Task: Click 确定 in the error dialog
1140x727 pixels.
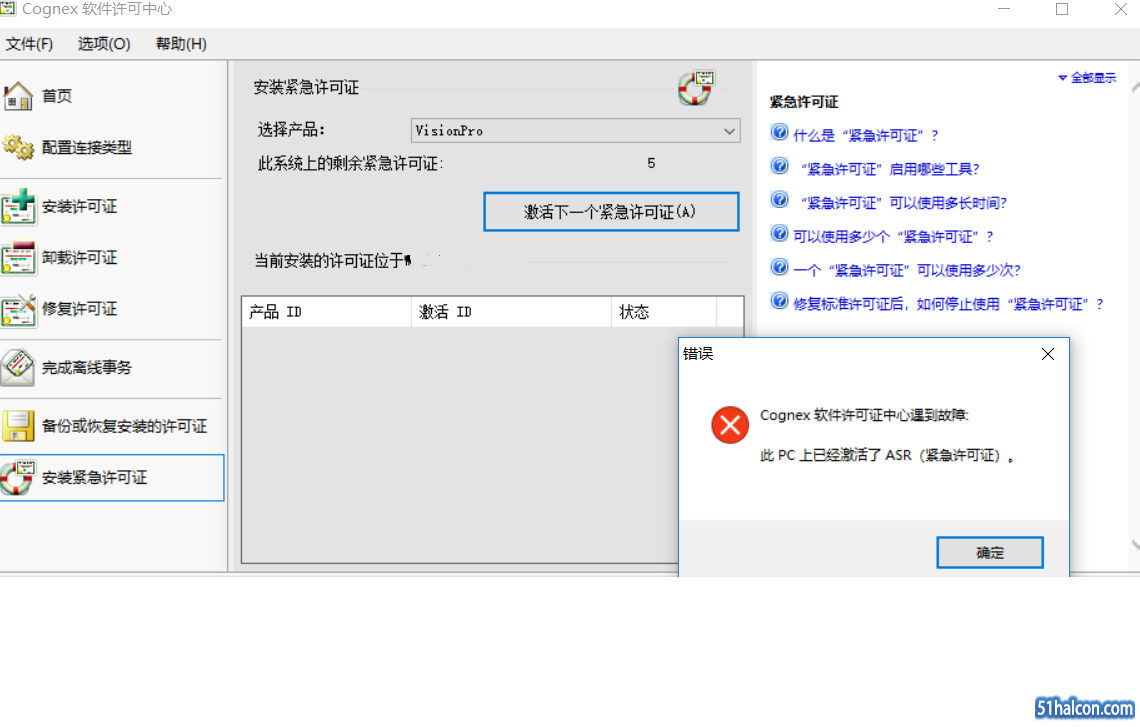Action: pos(990,553)
